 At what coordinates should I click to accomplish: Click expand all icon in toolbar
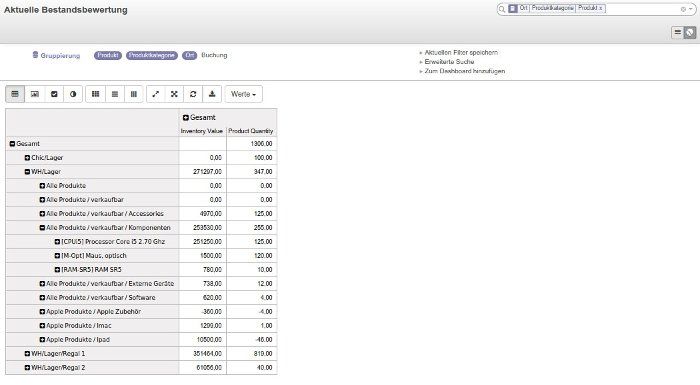pyautogui.click(x=174, y=94)
